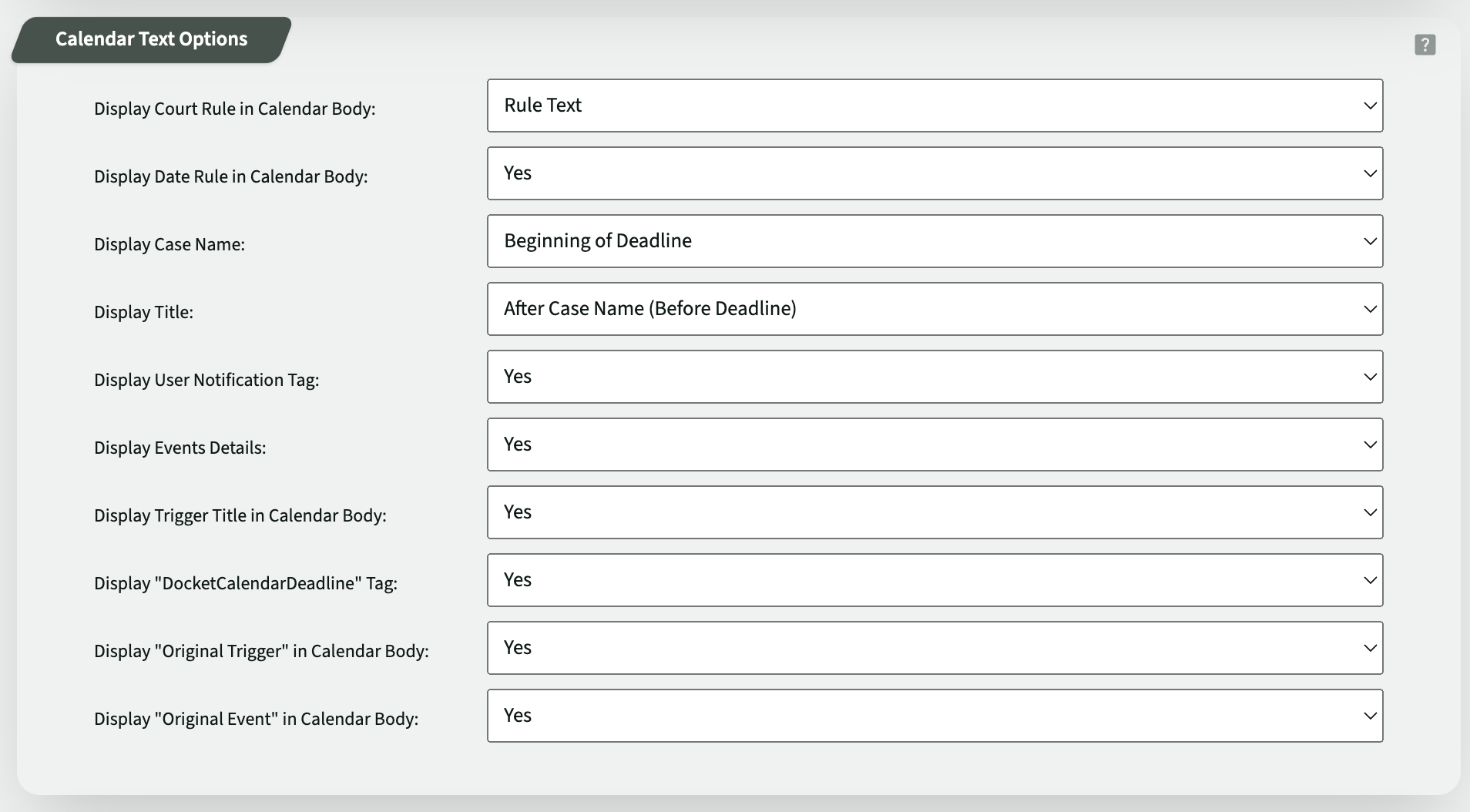Open the Display Date Rule in Calendar Body dropdown
The height and width of the screenshot is (812, 1470).
click(x=935, y=173)
